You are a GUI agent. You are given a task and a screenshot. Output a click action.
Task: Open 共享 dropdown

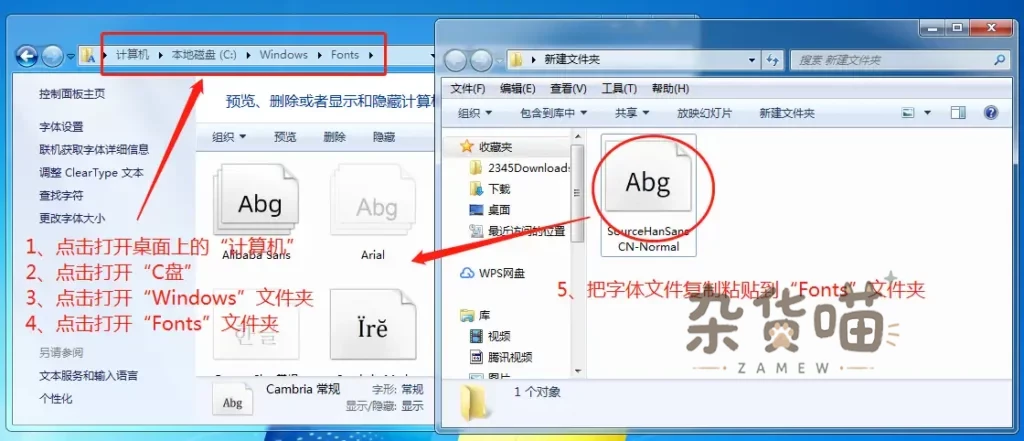pos(632,113)
